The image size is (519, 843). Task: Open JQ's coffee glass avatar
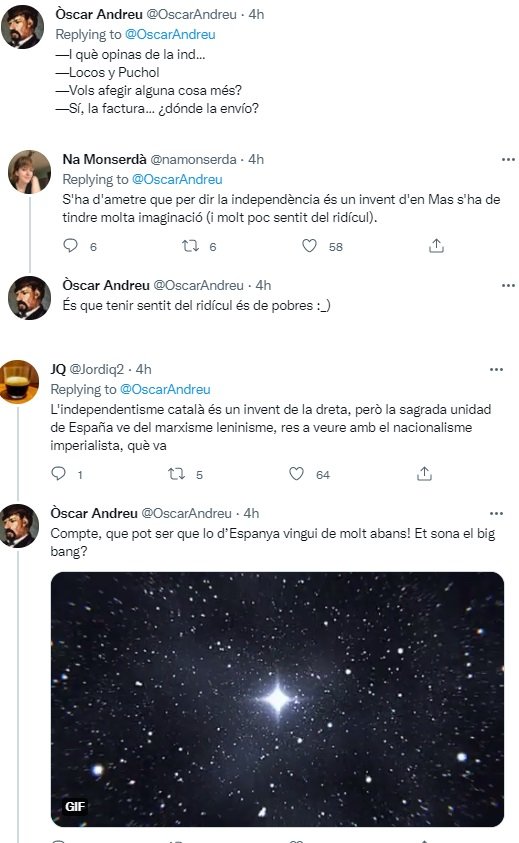(18, 382)
